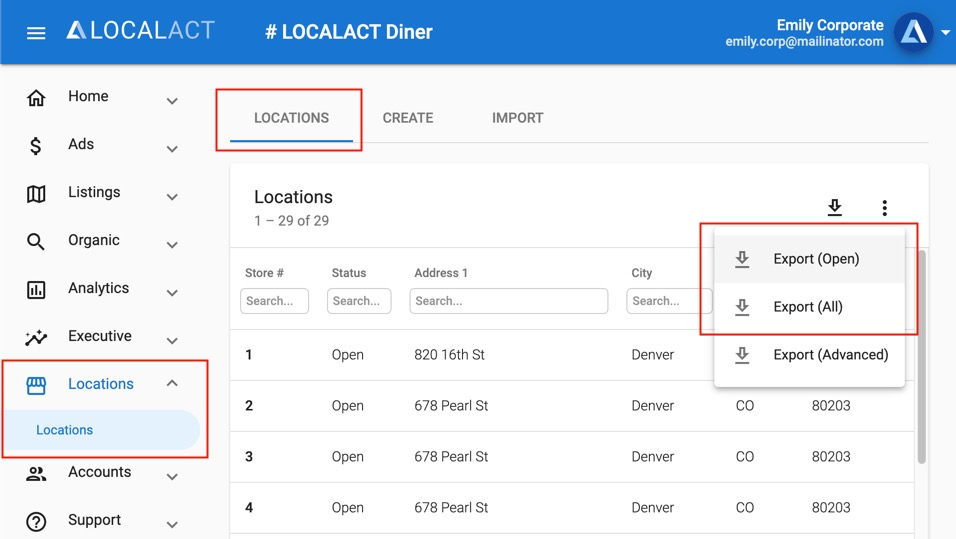The image size is (956, 539).
Task: Click the download icon above the table
Action: (x=835, y=207)
